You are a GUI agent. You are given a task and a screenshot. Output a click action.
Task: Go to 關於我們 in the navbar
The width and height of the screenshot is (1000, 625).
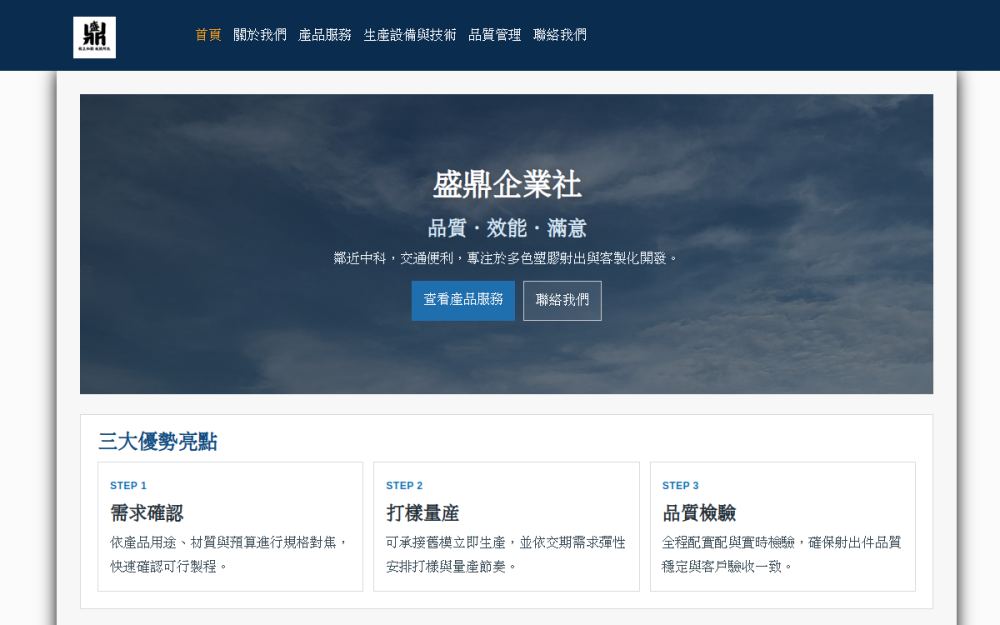[x=260, y=35]
